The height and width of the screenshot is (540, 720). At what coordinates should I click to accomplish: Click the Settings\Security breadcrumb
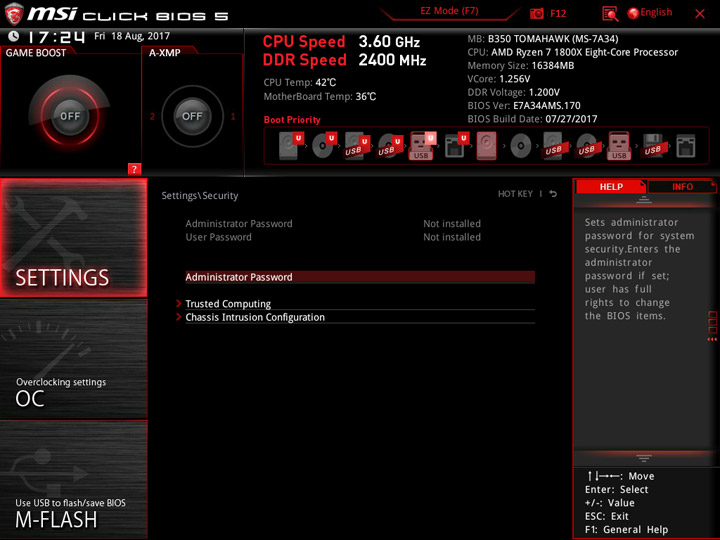(x=200, y=196)
